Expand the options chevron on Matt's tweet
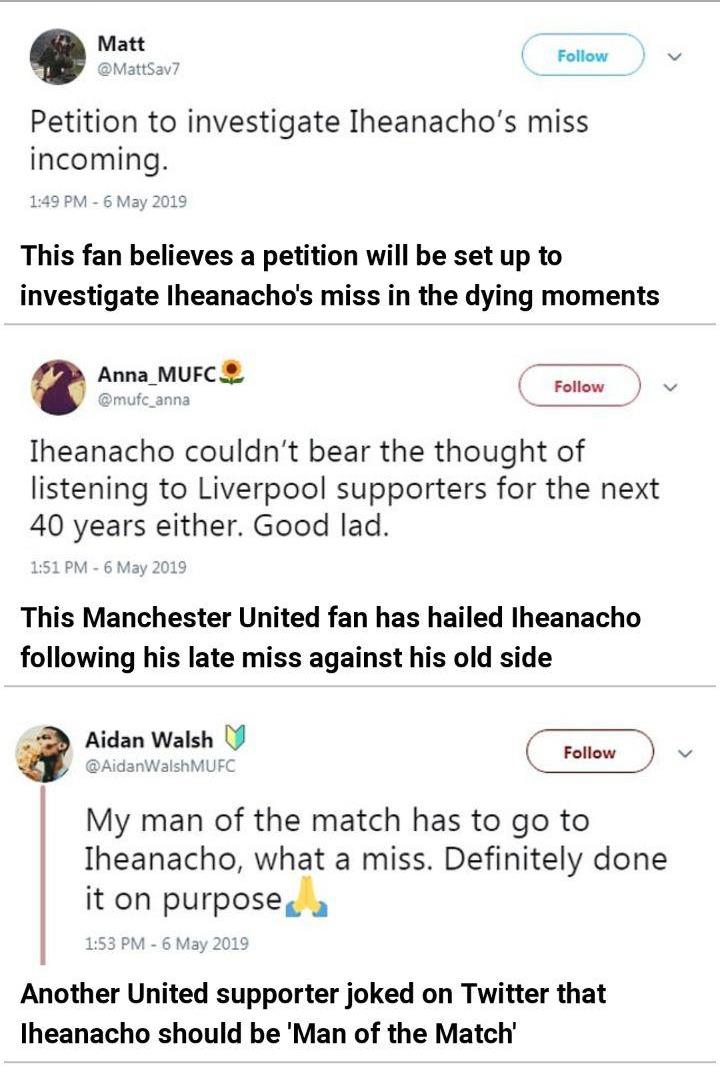 point(674,56)
